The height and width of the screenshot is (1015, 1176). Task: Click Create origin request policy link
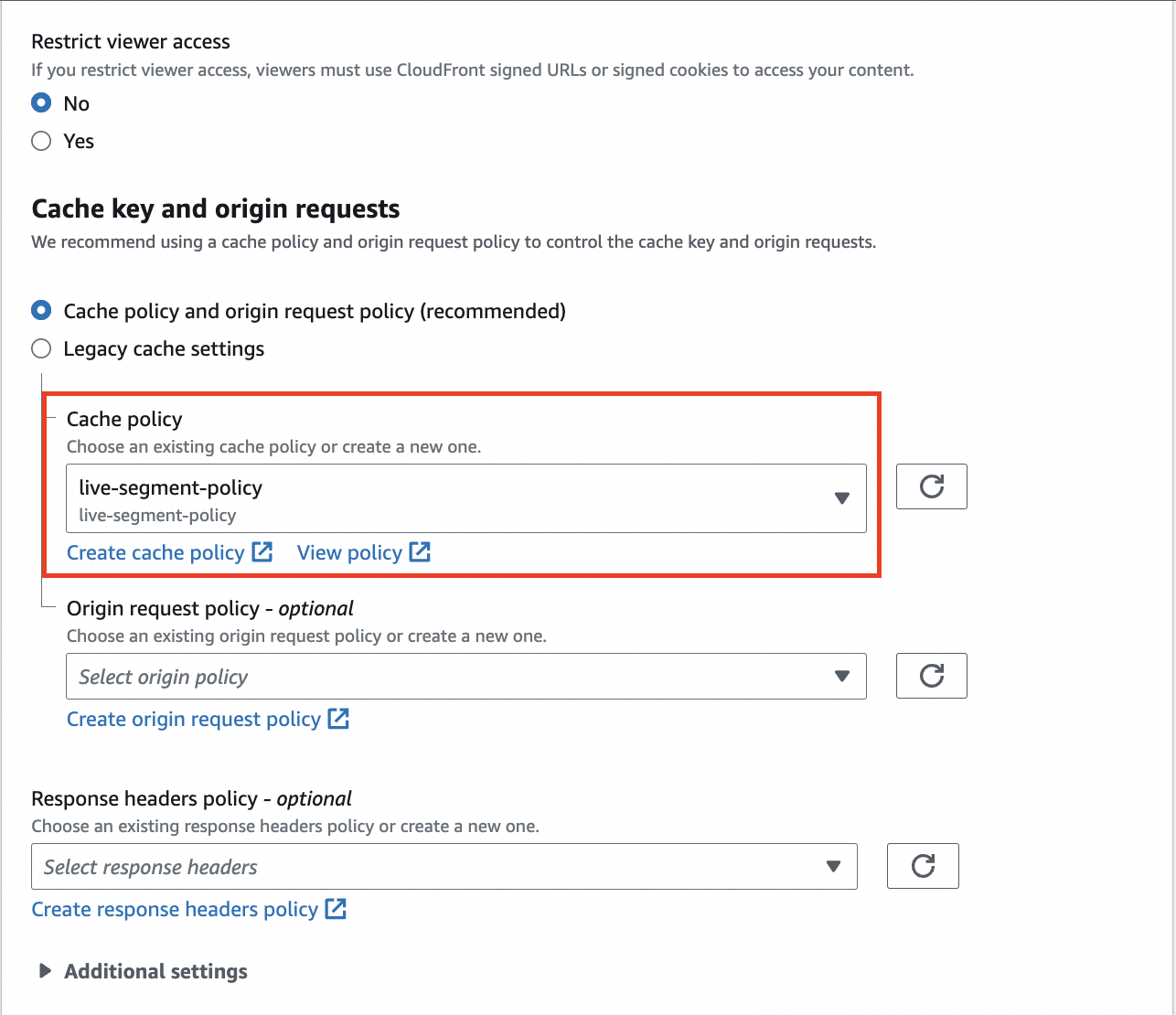click(194, 720)
